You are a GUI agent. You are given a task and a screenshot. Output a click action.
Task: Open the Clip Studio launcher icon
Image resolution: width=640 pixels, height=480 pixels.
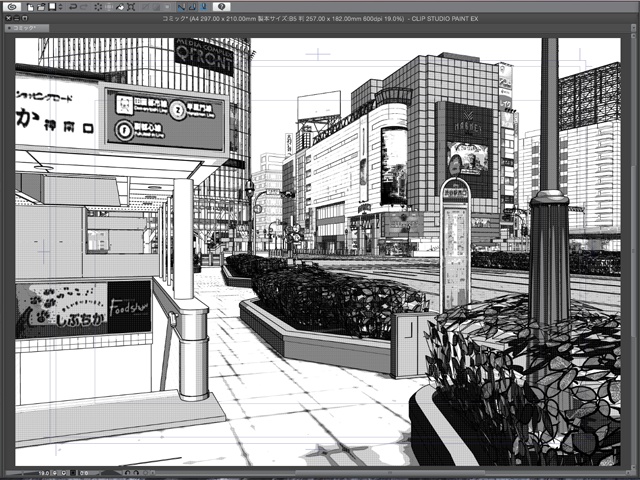pyautogui.click(x=12, y=7)
